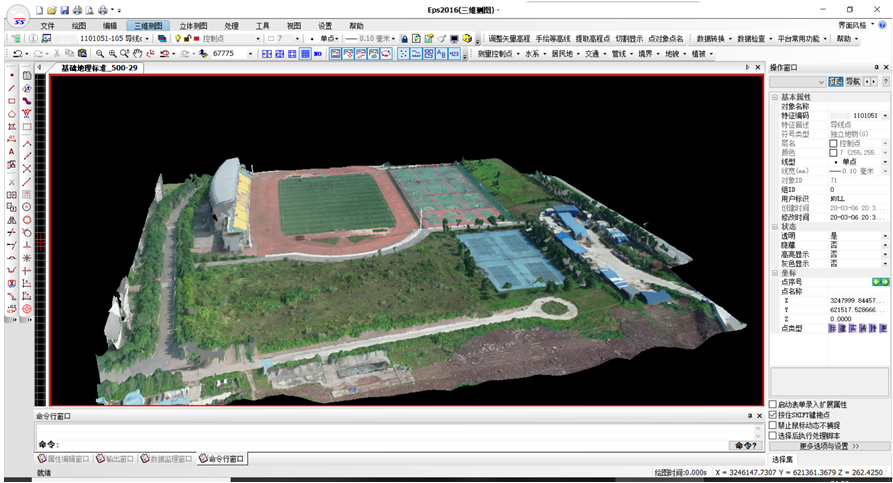
Task: Toggle 按住SHIFT键拖点 checkbox
Action: (773, 415)
